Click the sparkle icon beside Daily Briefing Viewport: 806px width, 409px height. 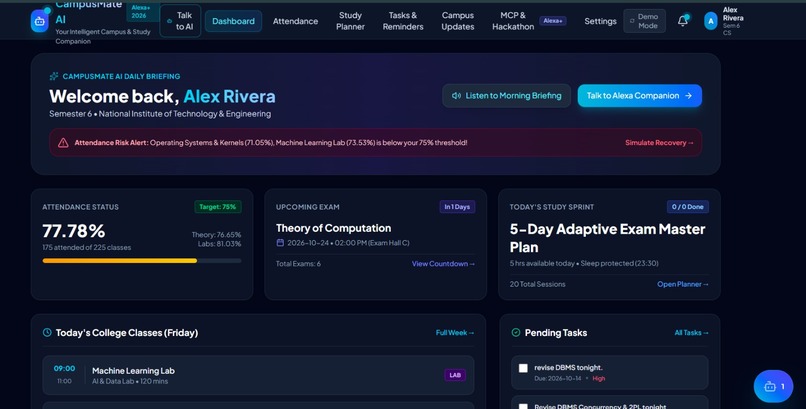click(53, 77)
